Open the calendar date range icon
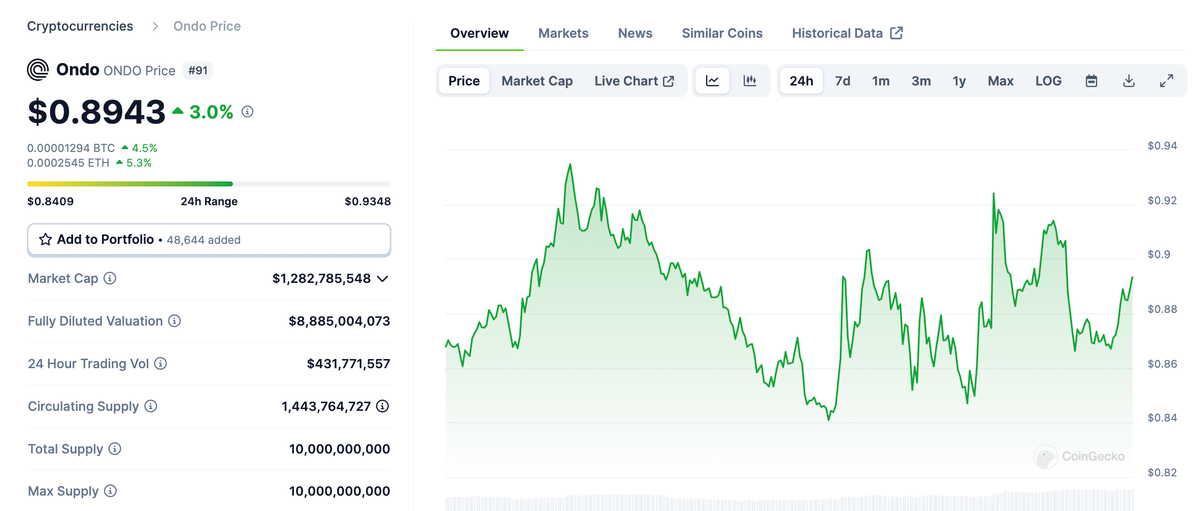1200x511 pixels. (x=1091, y=81)
